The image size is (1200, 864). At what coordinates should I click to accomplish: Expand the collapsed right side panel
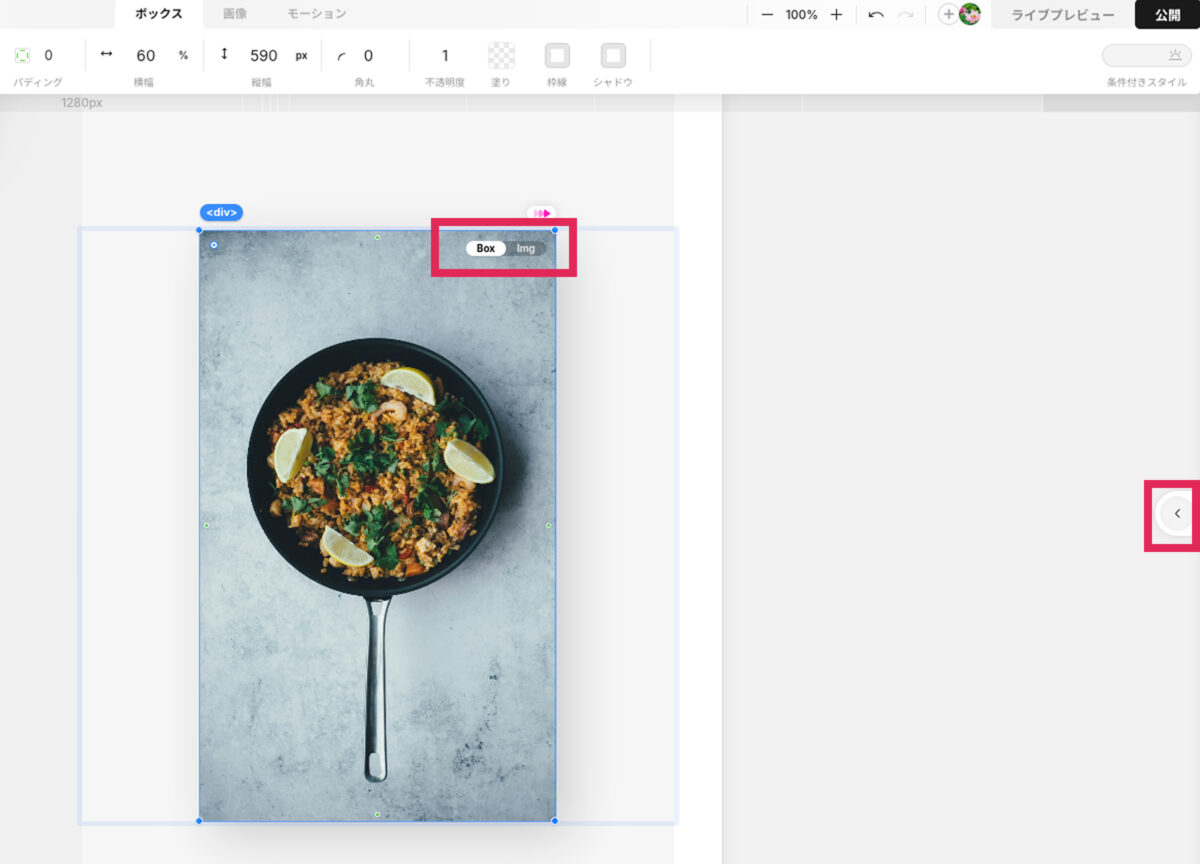tap(1177, 514)
